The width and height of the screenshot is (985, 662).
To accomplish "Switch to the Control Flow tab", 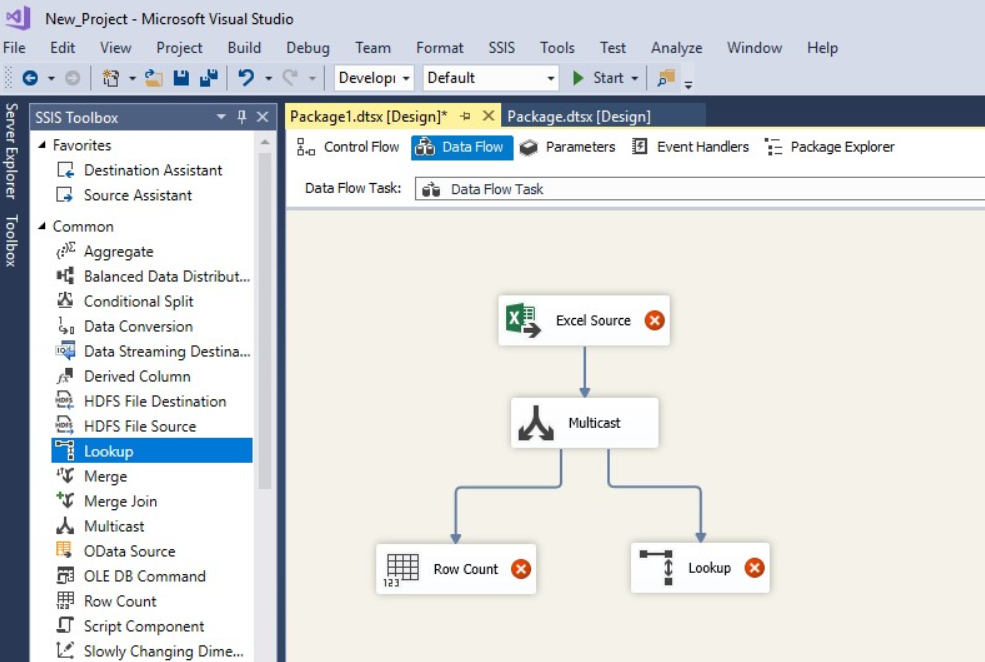I will 349,147.
